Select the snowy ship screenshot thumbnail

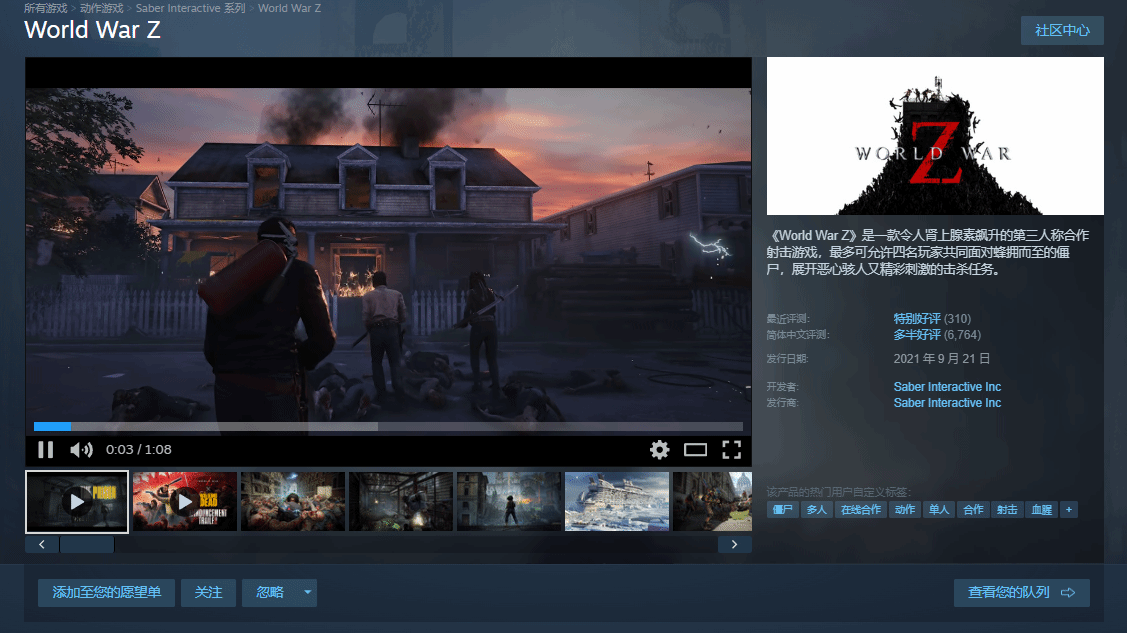(617, 501)
